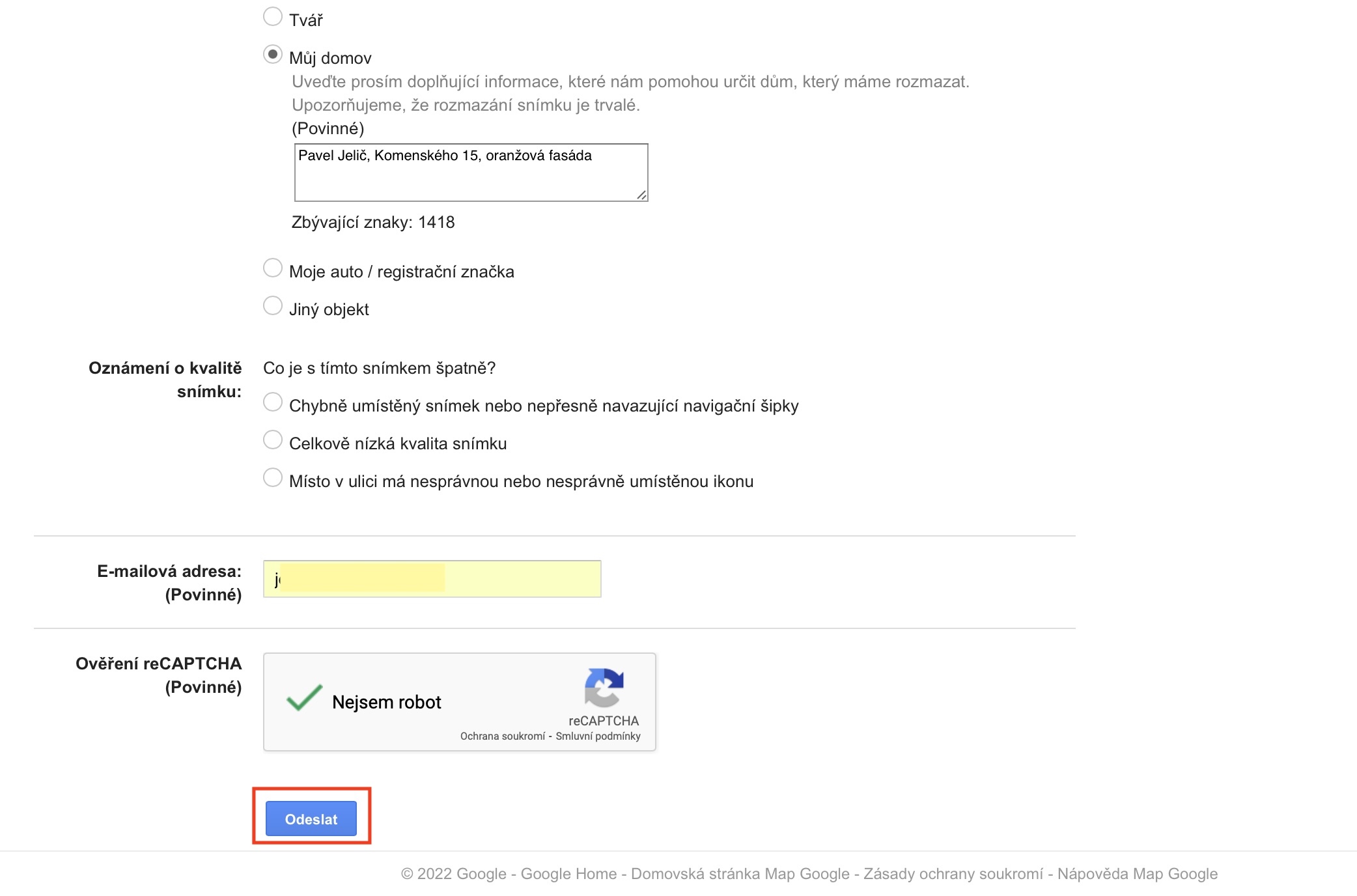Select the Můj domov radio button
The image size is (1357, 896).
pos(273,54)
